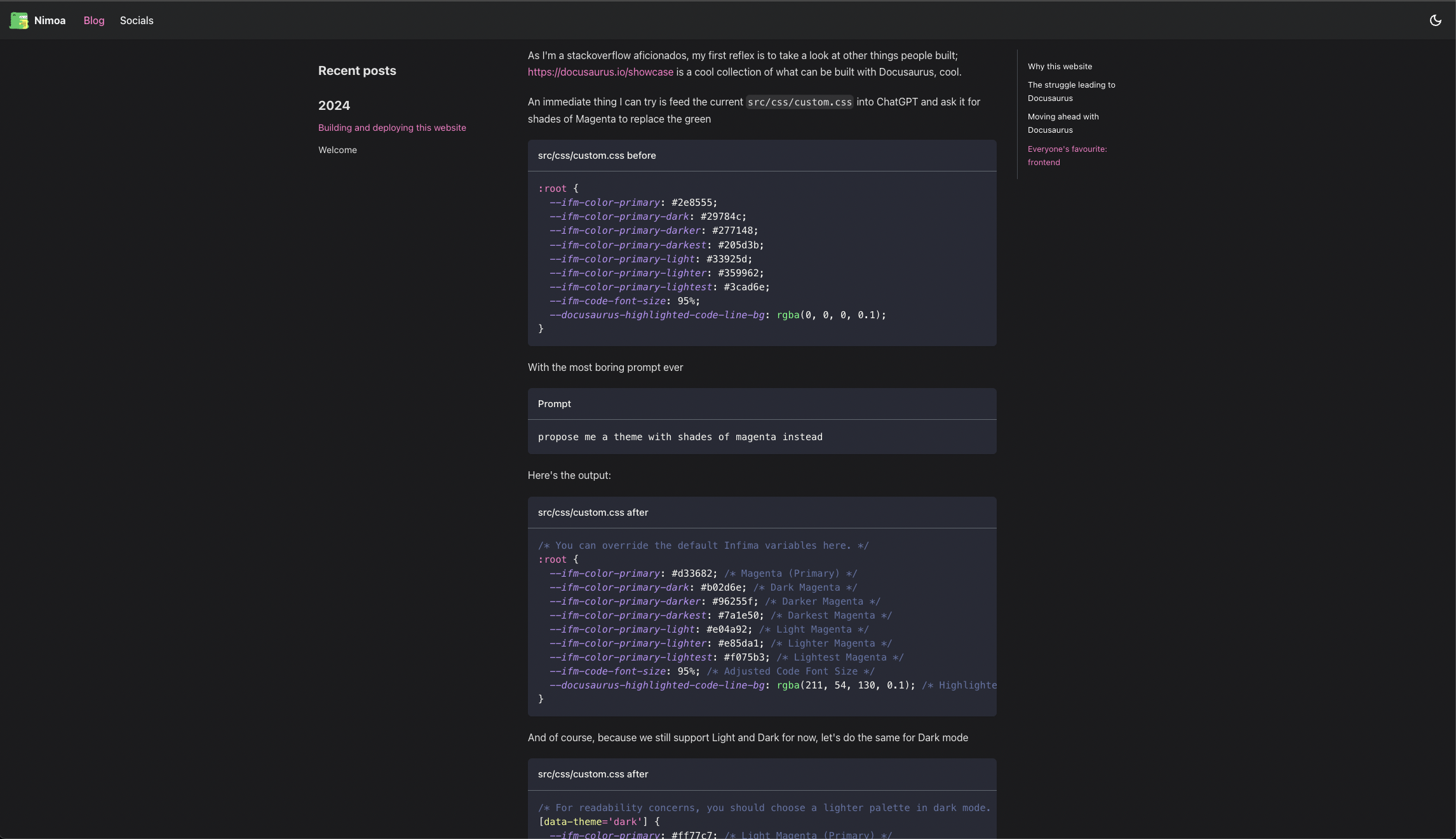Jump to 'Why this website' section
1456x839 pixels.
tap(1060, 66)
